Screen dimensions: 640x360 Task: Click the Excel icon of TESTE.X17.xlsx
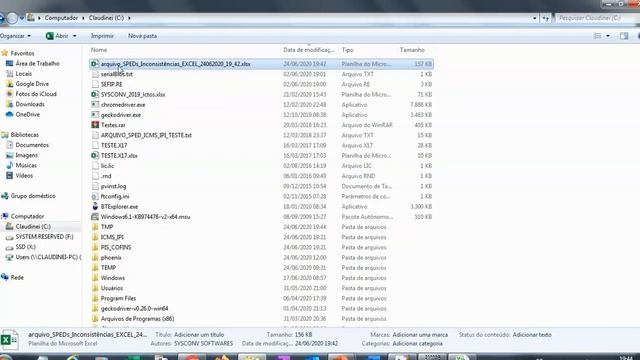tap(95, 156)
